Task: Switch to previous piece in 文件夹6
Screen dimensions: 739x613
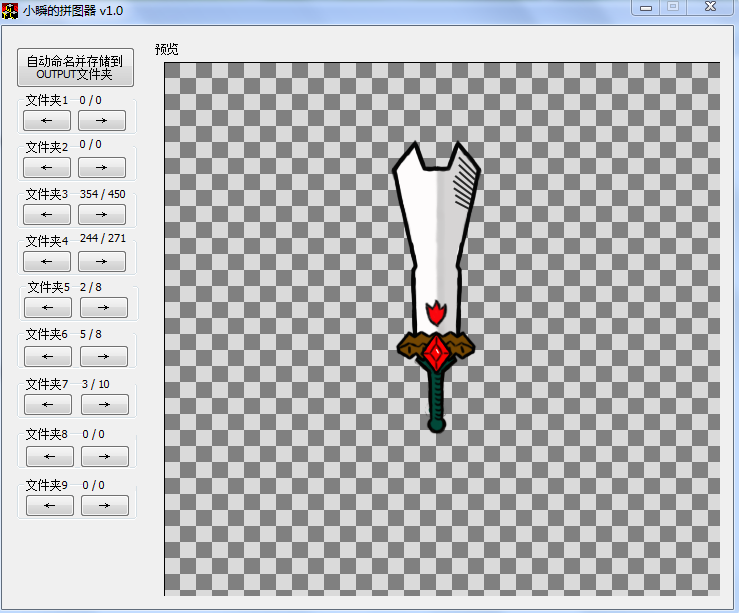Action: [x=48, y=357]
